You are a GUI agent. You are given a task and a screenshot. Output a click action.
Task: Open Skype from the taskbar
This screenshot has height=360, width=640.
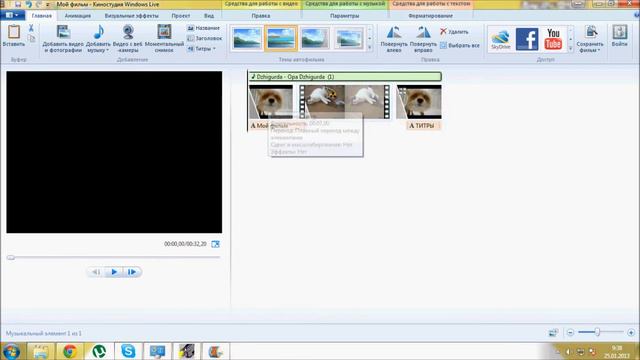pos(128,351)
